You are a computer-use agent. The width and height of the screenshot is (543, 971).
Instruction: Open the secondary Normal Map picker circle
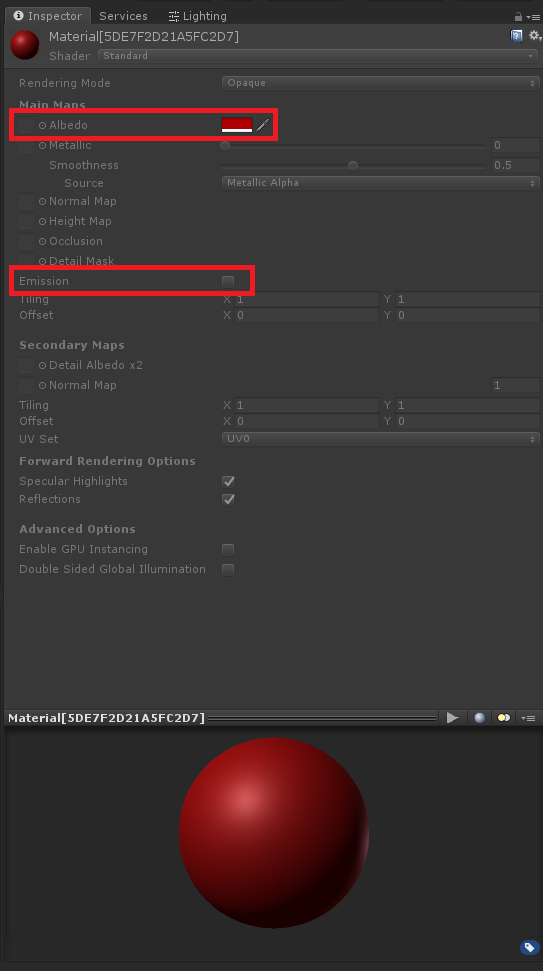click(x=42, y=385)
